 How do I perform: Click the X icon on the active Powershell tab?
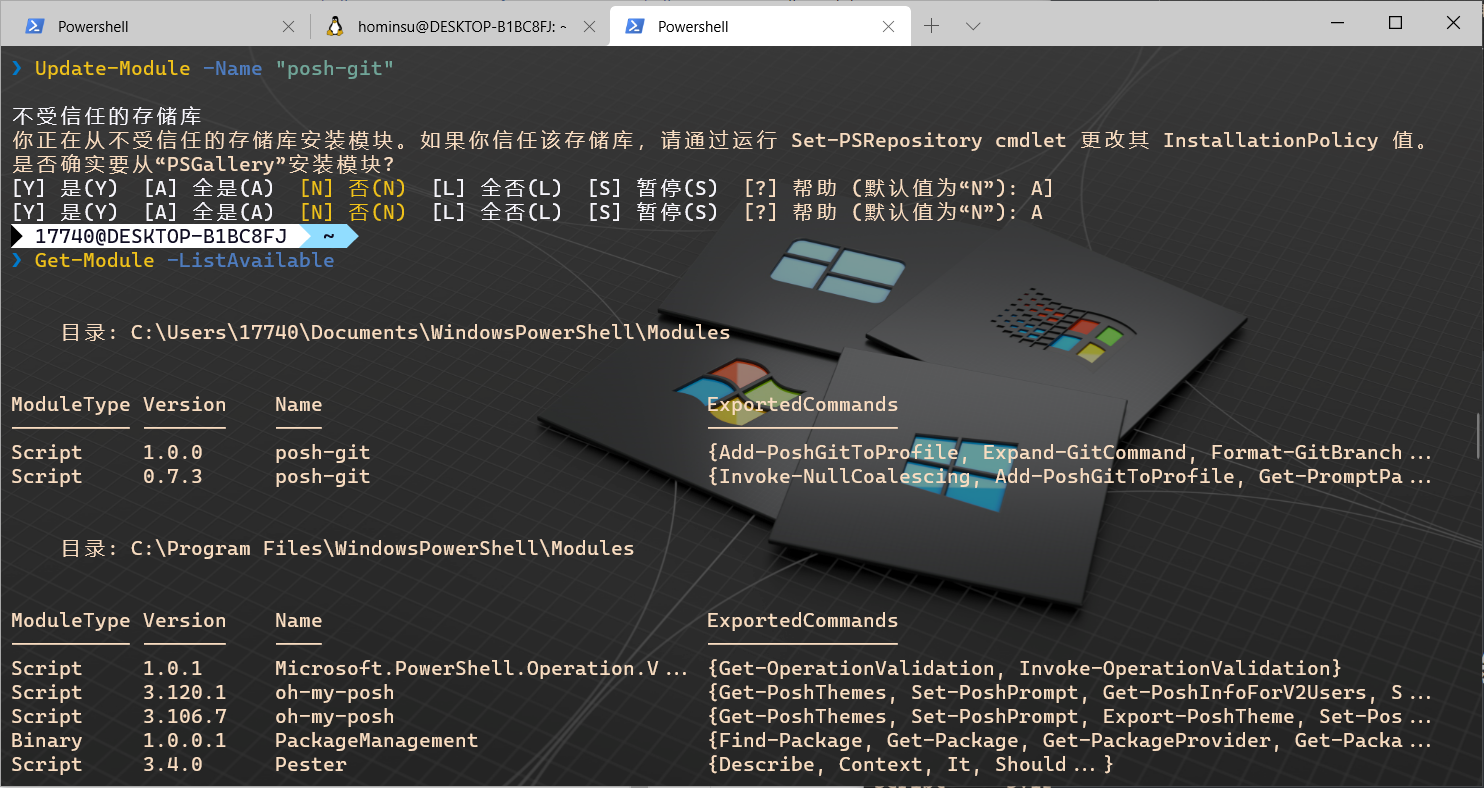[x=889, y=26]
